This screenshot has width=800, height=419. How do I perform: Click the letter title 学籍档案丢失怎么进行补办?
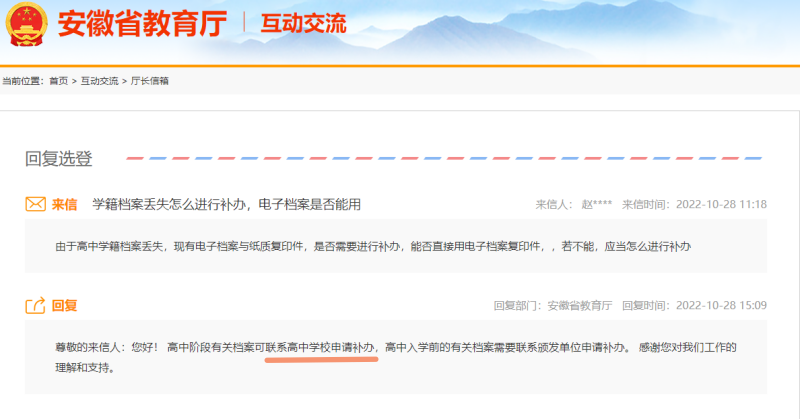pos(227,204)
